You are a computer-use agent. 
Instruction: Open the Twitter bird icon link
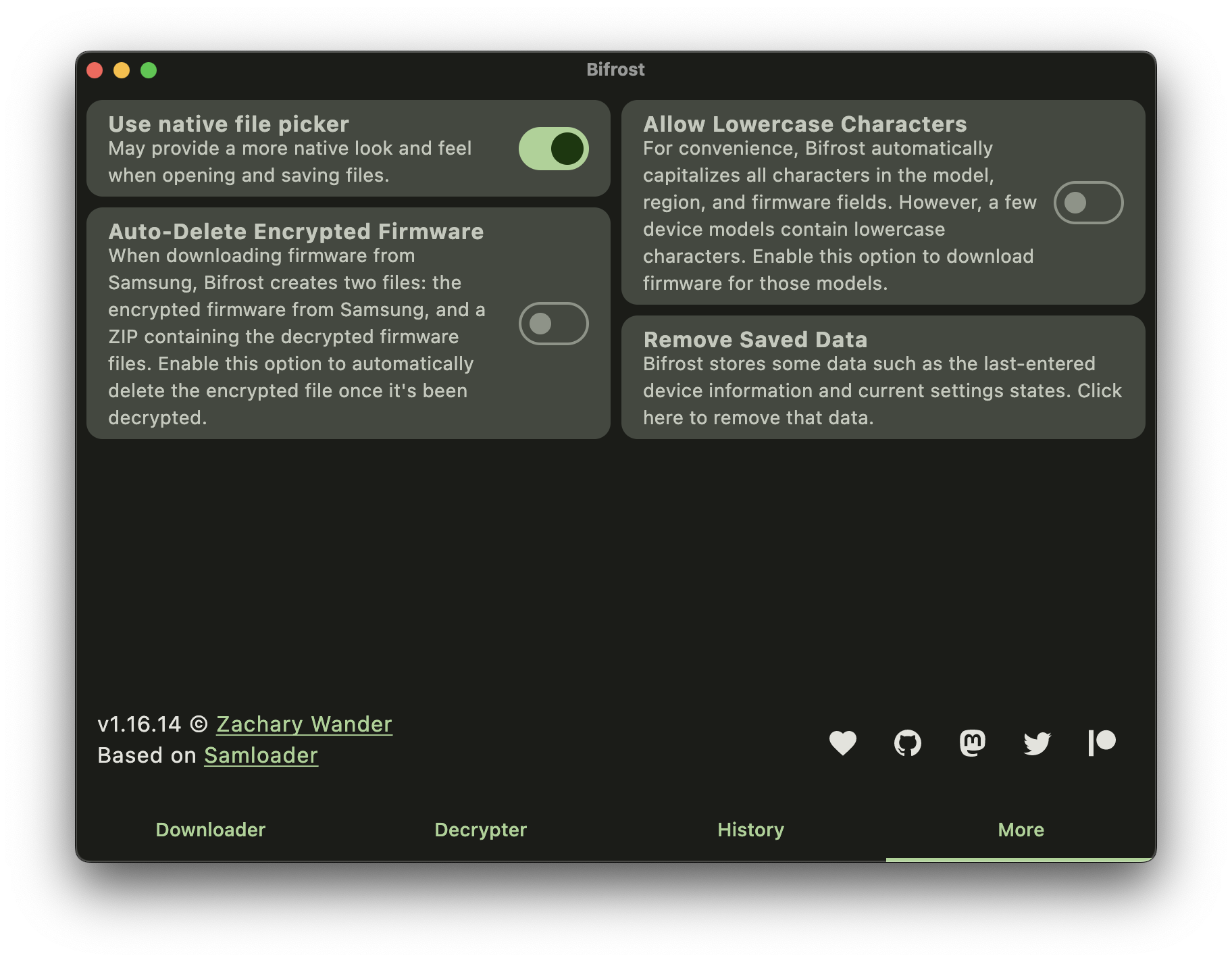[1037, 743]
